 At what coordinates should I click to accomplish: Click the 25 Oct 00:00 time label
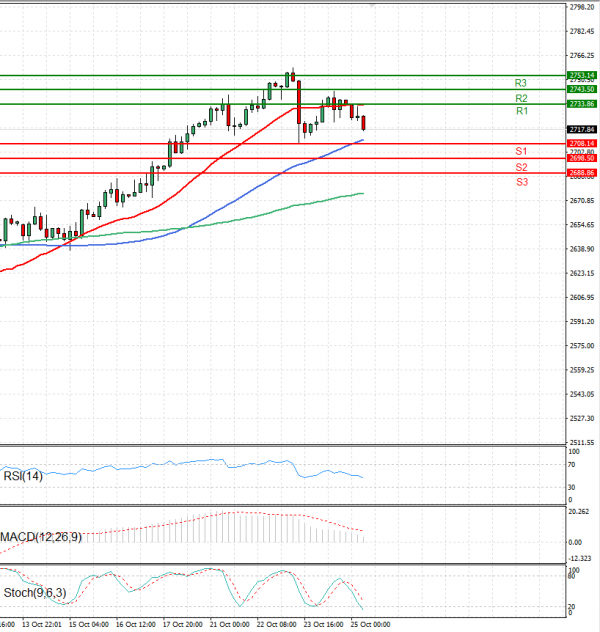[x=370, y=624]
